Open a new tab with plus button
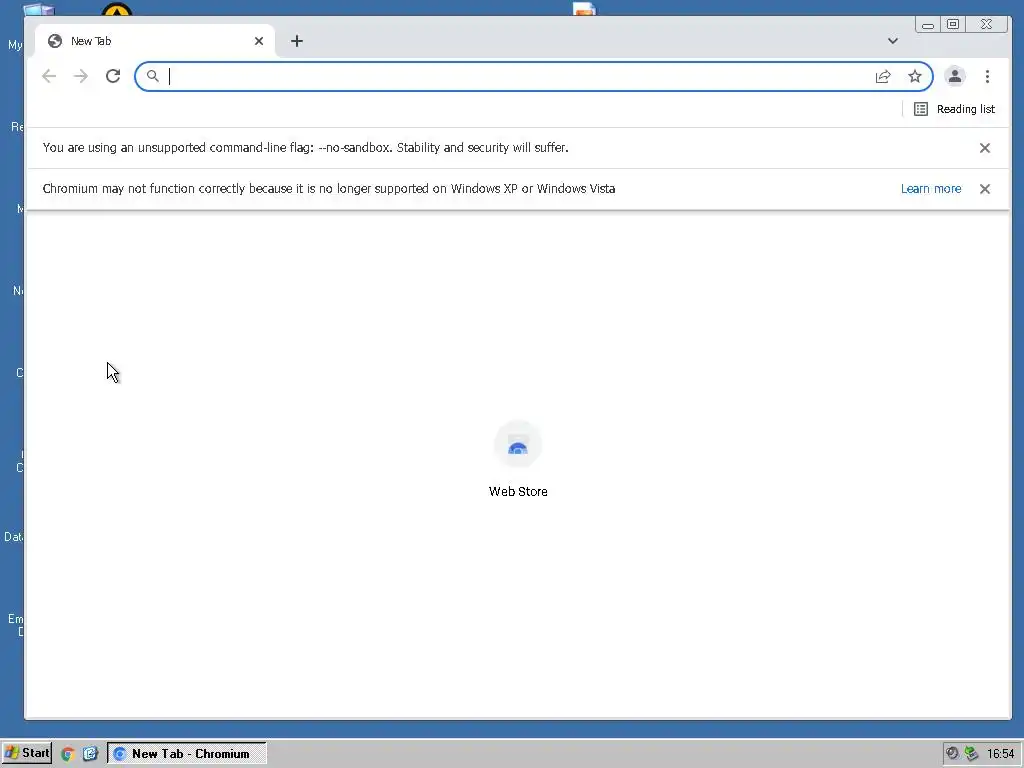Image resolution: width=1024 pixels, height=768 pixels. 296,41
